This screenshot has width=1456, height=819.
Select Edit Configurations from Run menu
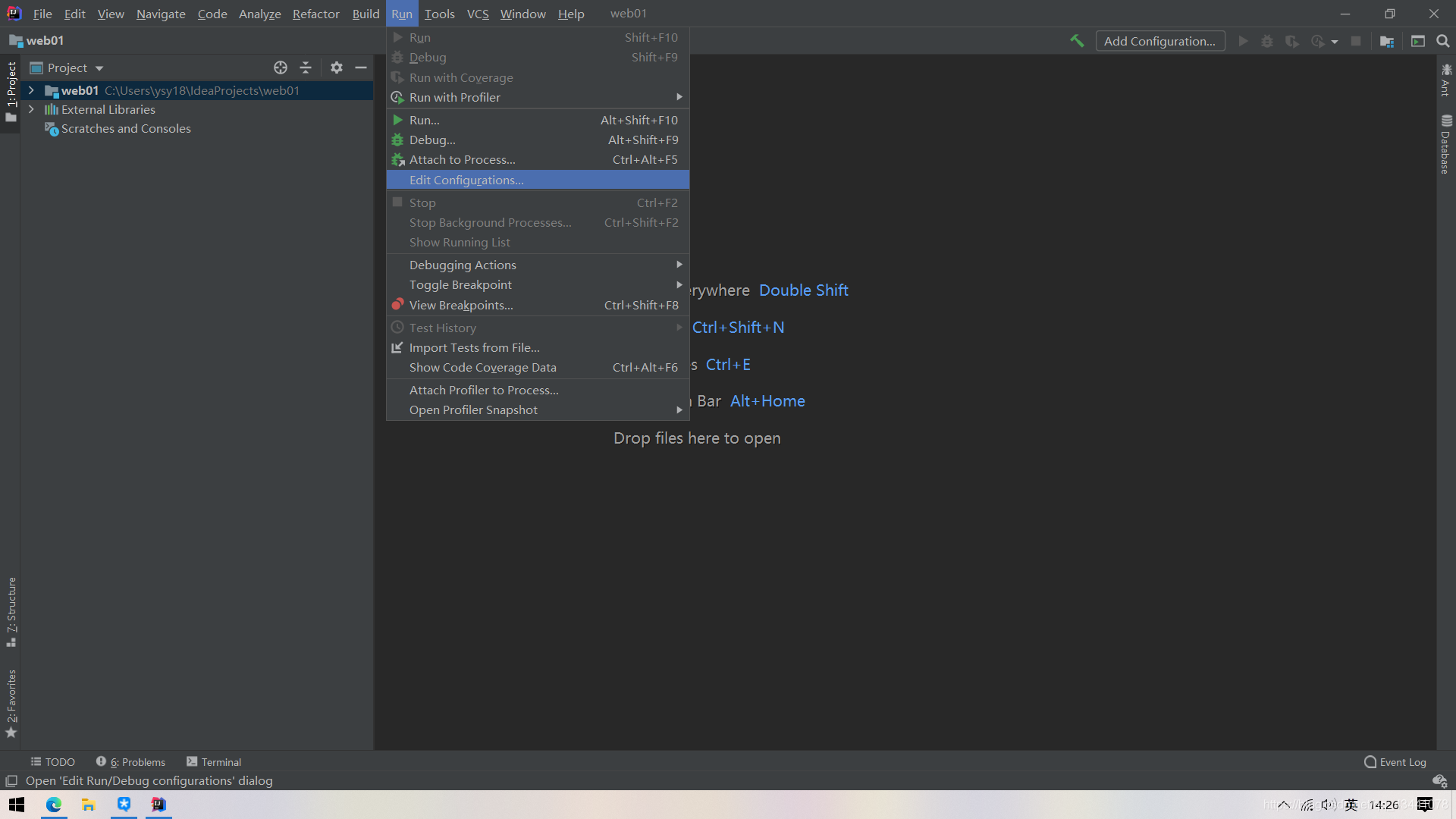(x=466, y=179)
